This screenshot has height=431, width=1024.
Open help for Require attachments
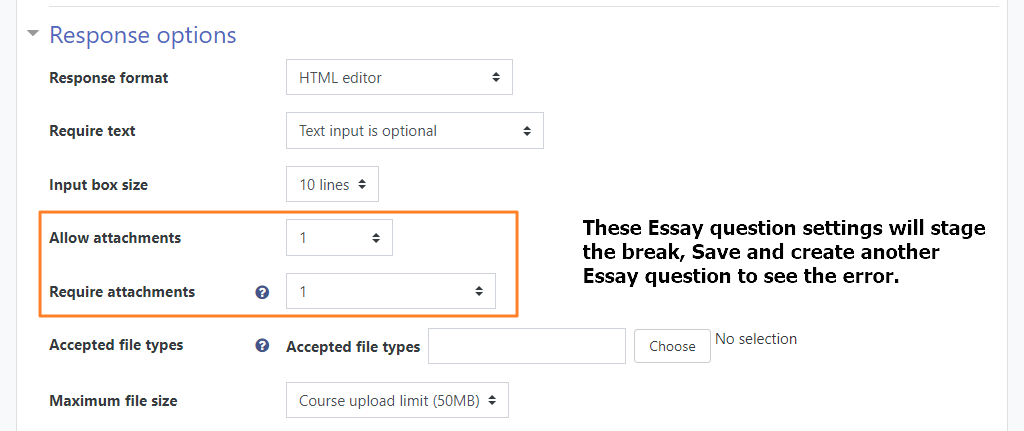click(x=263, y=292)
